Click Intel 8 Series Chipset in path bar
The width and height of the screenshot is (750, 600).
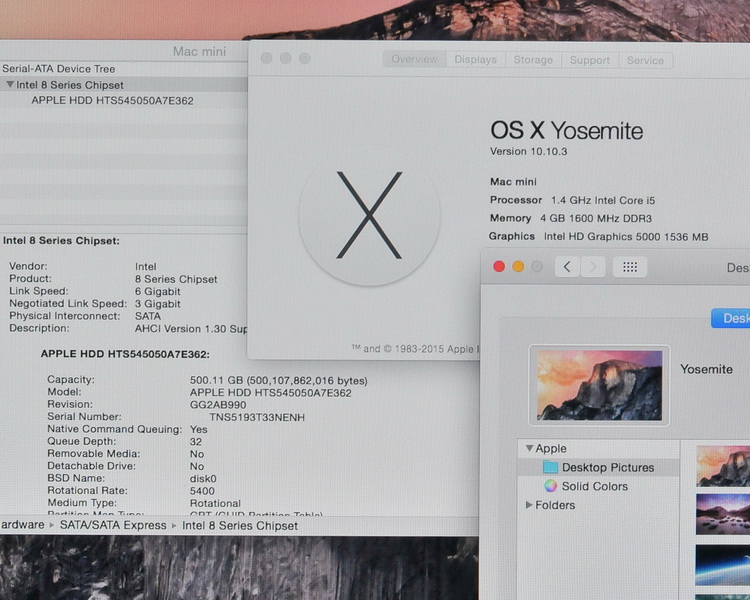click(x=240, y=526)
